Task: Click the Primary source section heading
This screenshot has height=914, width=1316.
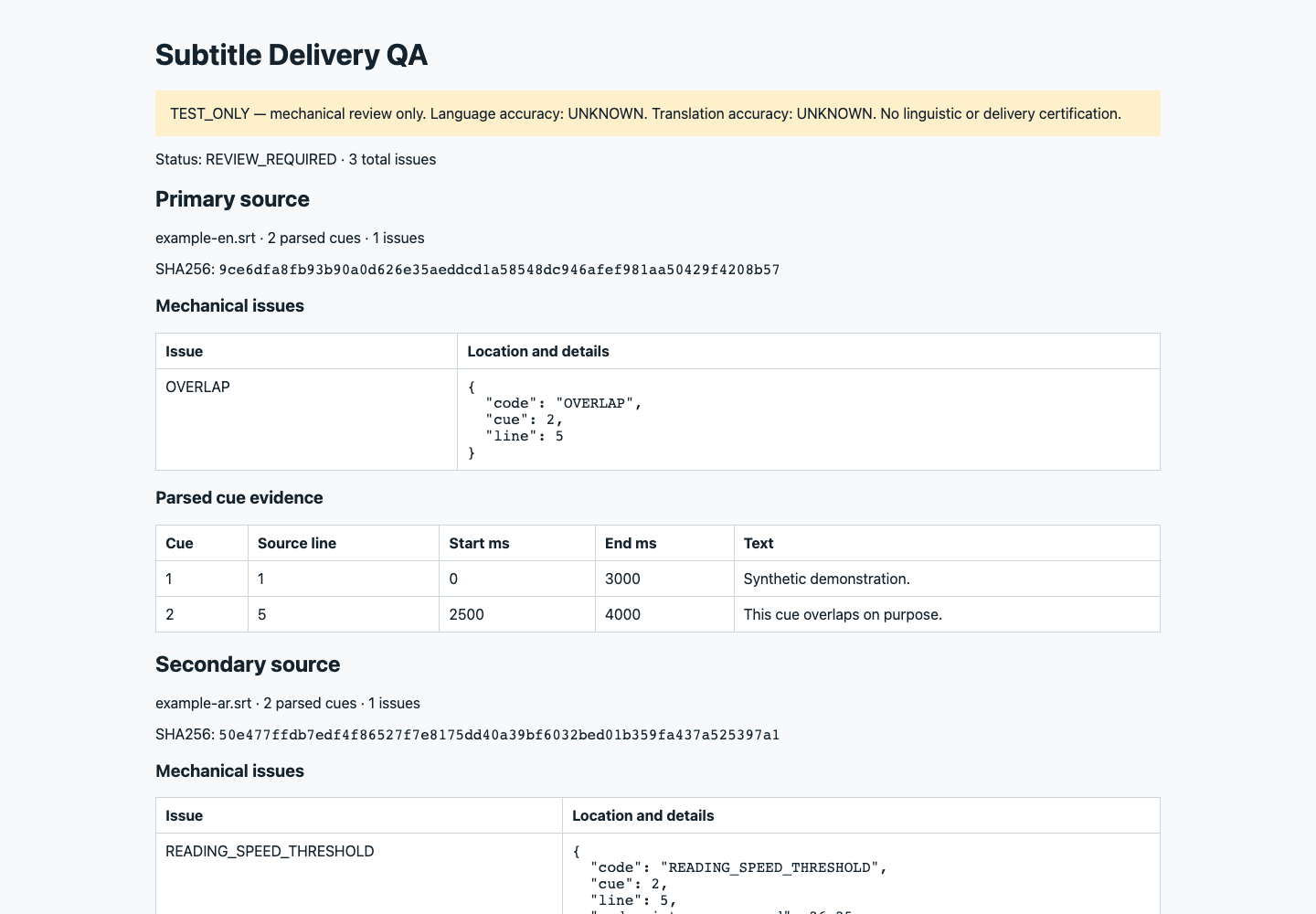Action: 232,199
